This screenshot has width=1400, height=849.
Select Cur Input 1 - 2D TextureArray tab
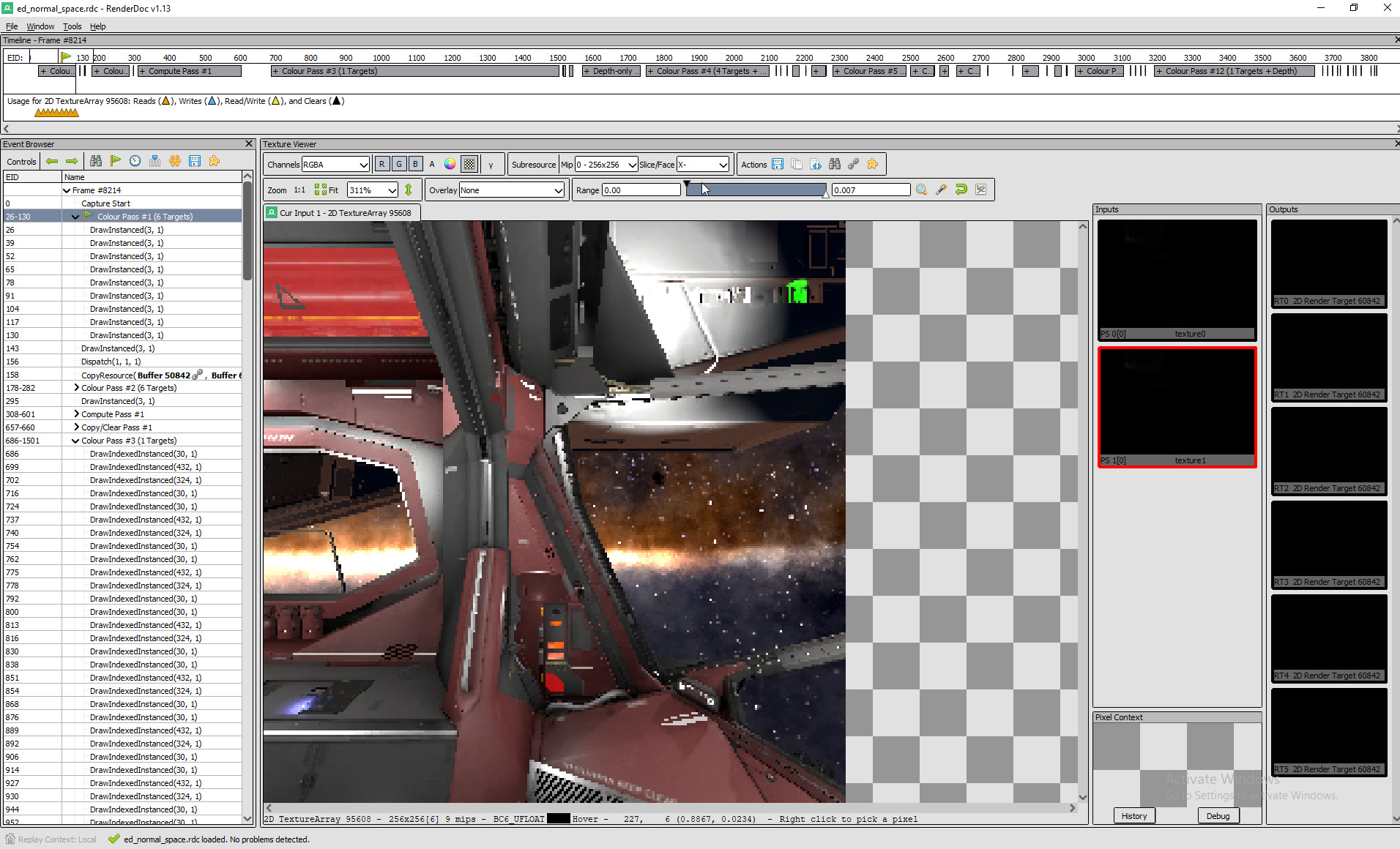point(342,213)
